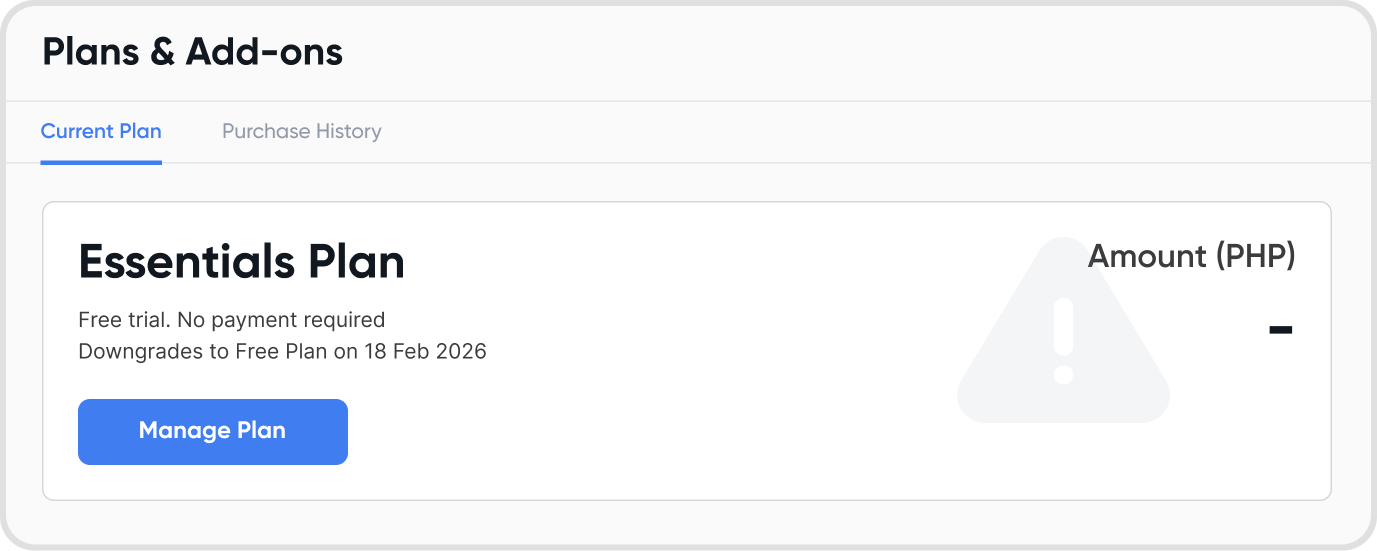
Task: Click the Amount (PHP) label
Action: [1191, 257]
